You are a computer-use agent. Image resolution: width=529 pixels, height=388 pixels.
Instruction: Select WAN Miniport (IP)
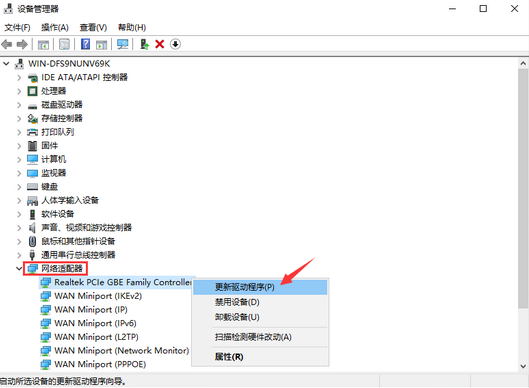pyautogui.click(x=91, y=310)
